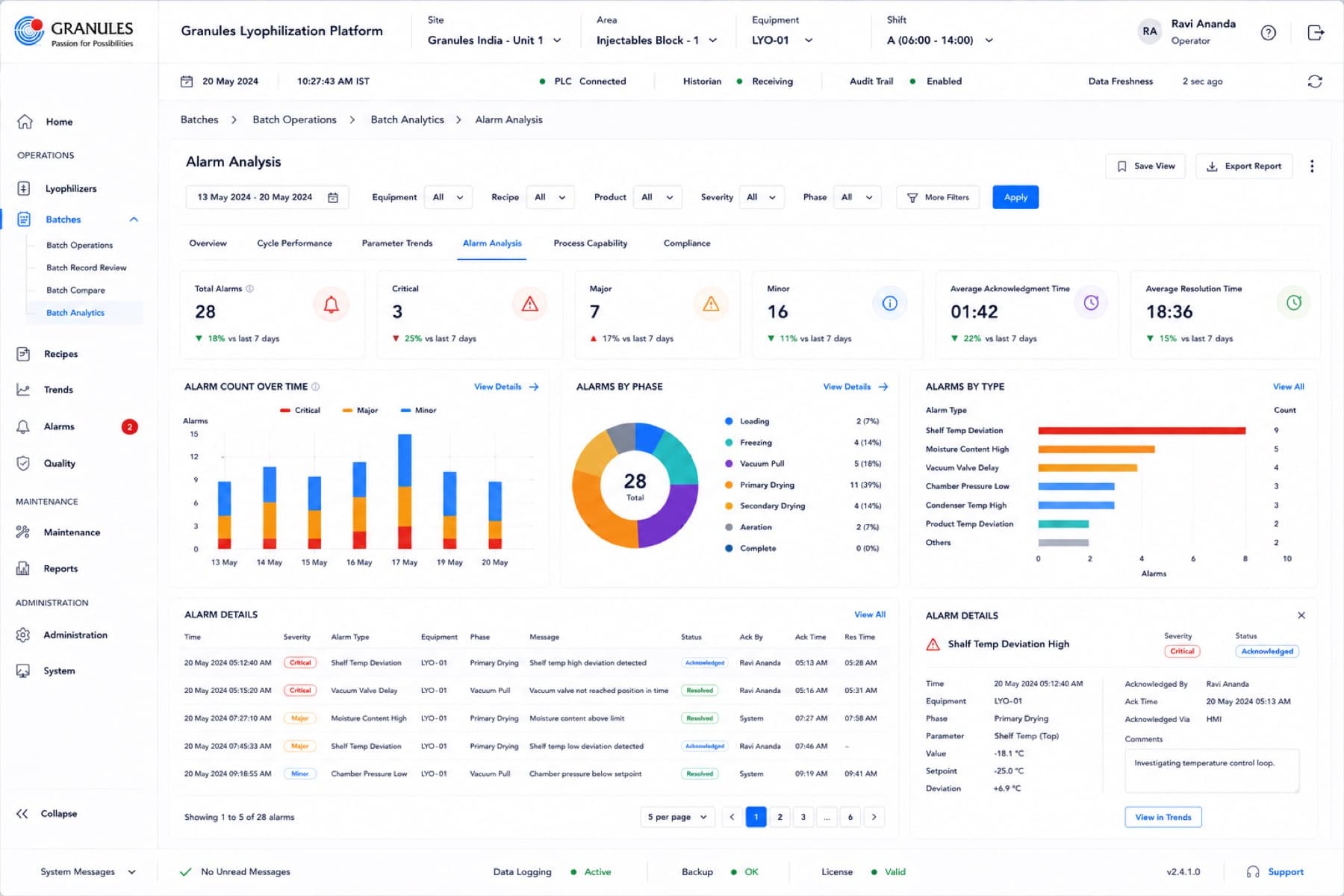Screen dimensions: 1344x896
Task: Open Lyophilizers from the sidebar
Action: point(71,188)
